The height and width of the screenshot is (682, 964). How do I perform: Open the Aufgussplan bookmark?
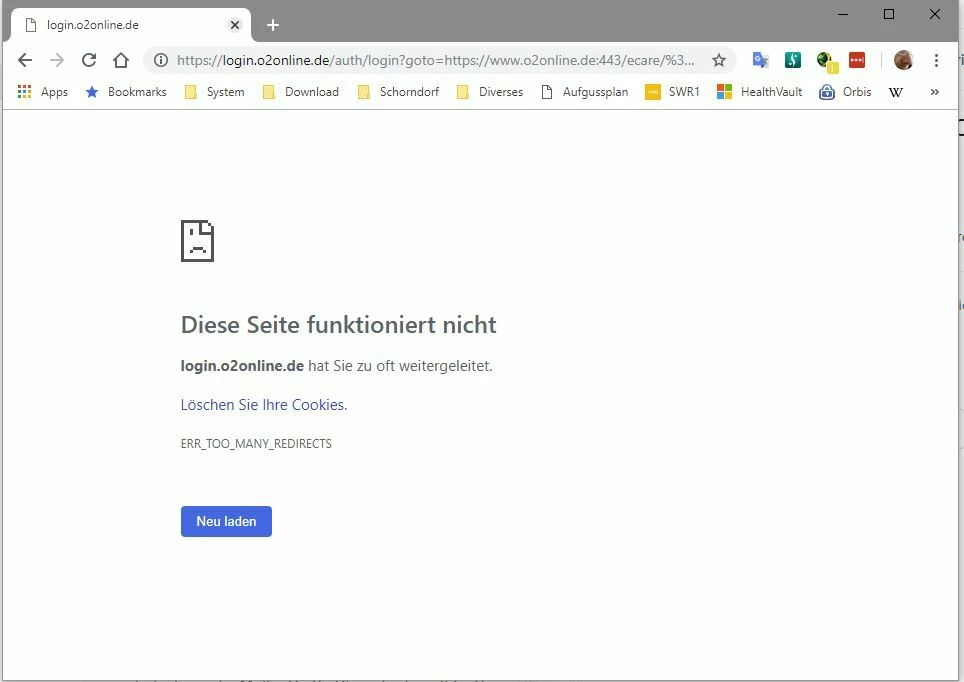585,92
